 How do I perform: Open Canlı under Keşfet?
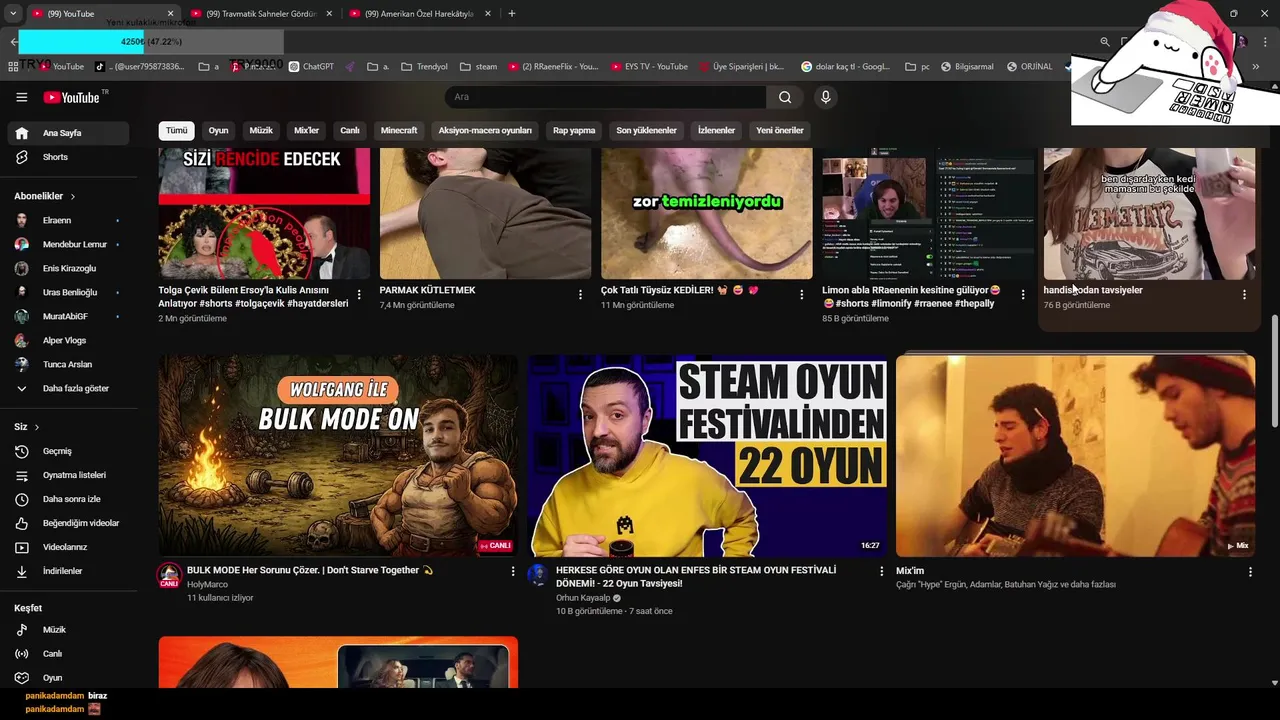pos(68,654)
